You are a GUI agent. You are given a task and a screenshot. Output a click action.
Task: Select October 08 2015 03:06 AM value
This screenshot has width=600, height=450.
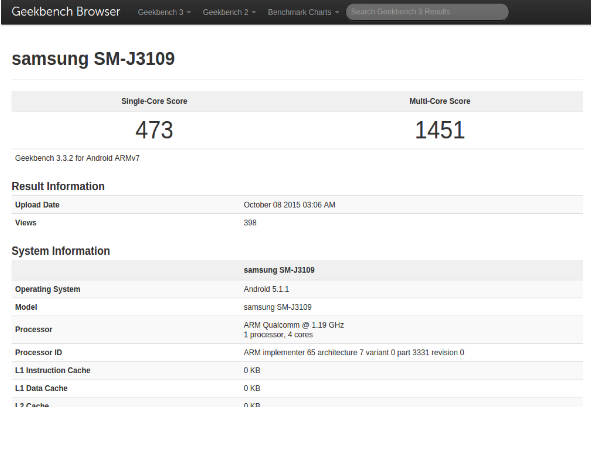[x=289, y=205]
